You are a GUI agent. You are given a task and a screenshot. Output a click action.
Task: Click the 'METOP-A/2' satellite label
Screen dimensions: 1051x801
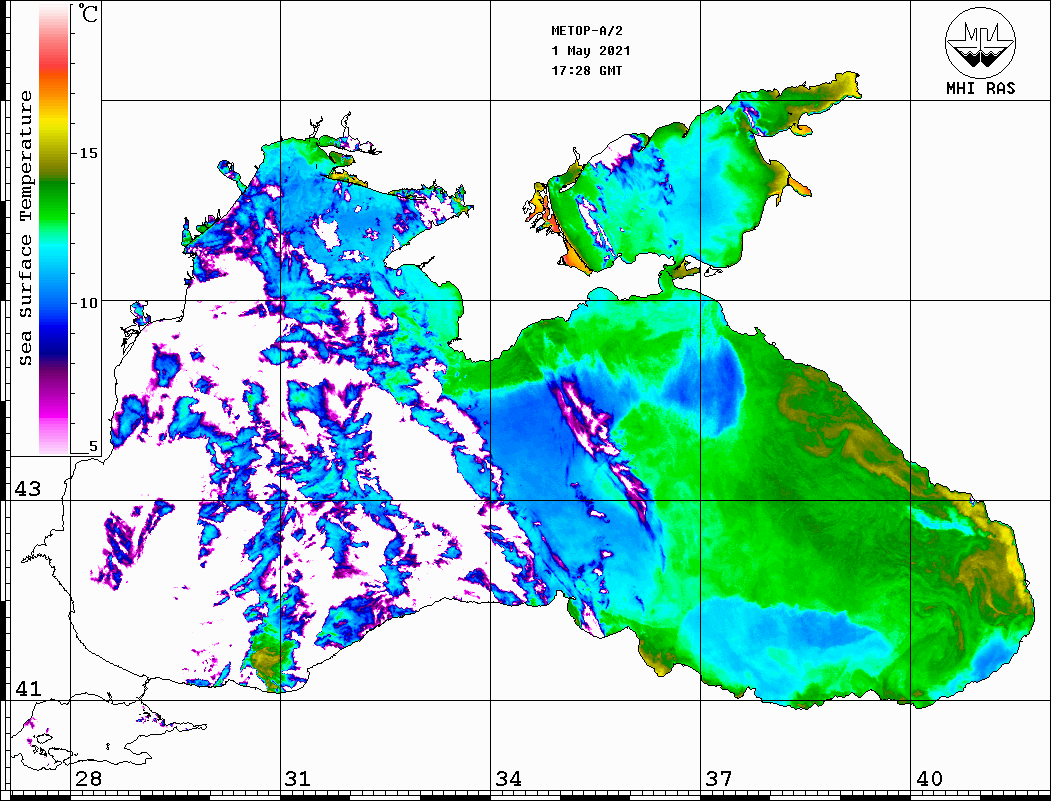(x=586, y=31)
